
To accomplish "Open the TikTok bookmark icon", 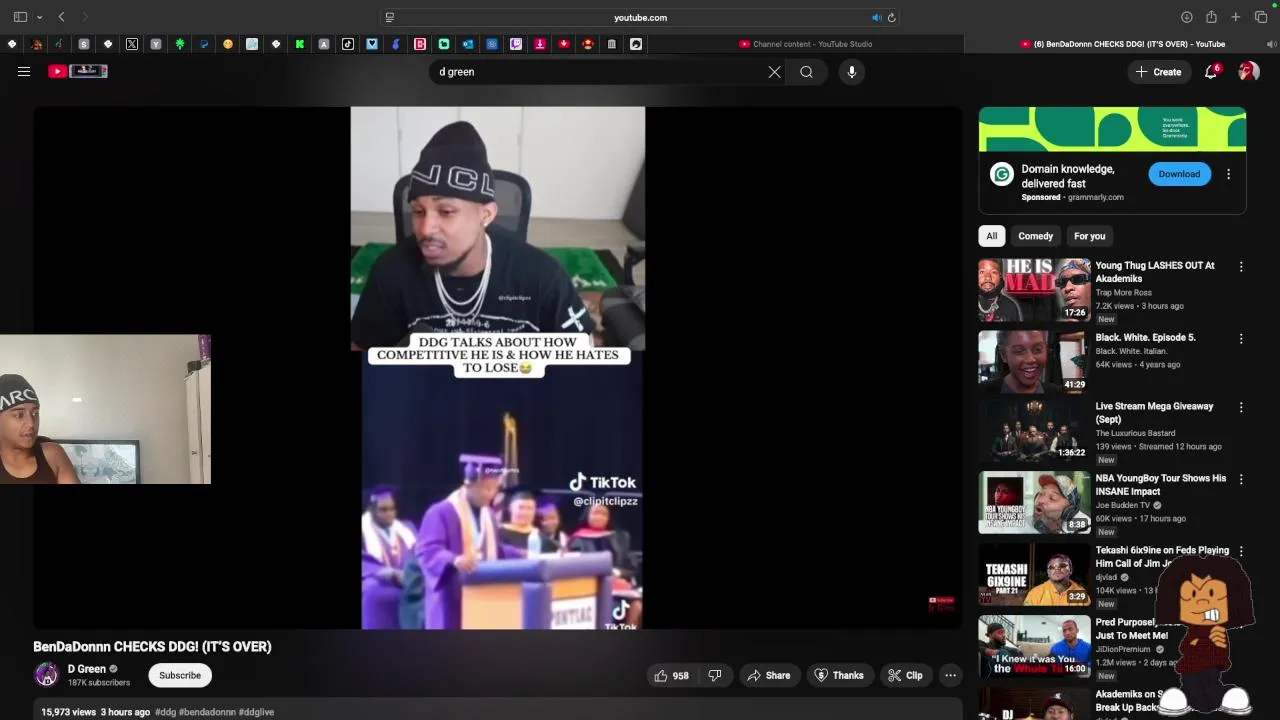I will [x=348, y=44].
